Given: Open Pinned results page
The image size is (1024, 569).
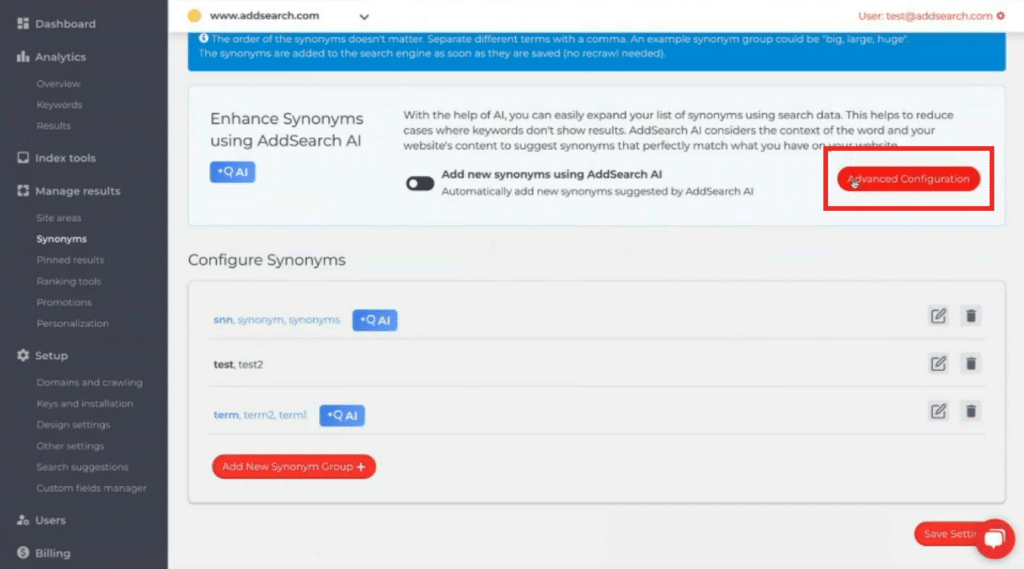Looking at the screenshot, I should (71, 260).
